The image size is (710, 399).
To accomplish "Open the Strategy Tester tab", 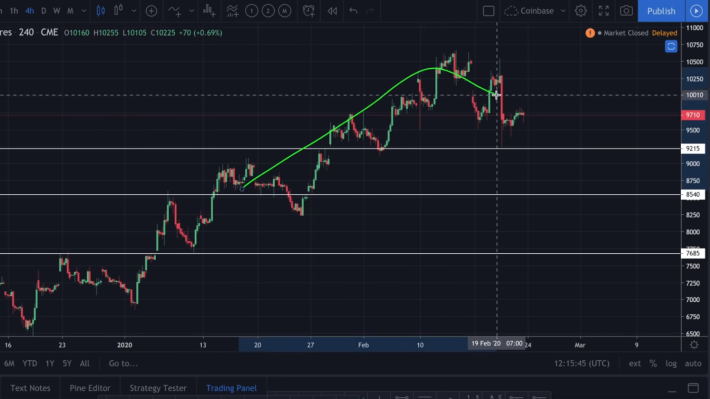I will [x=158, y=388].
